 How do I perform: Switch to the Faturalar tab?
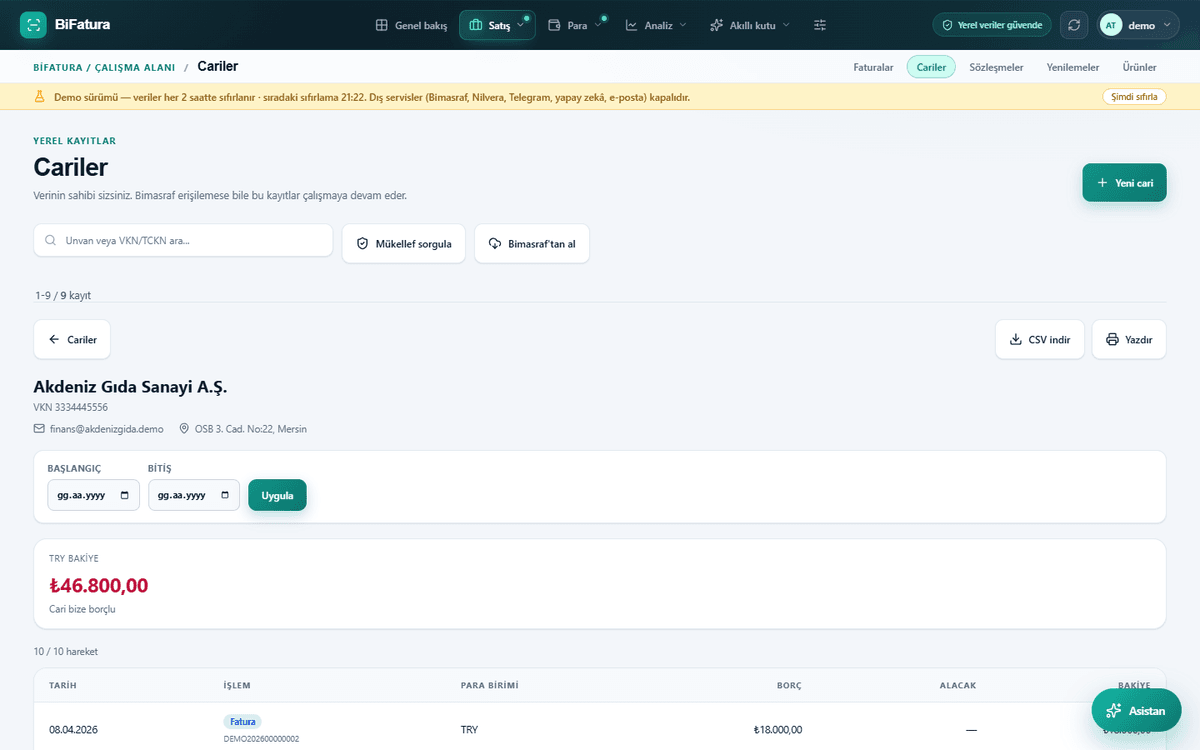point(873,67)
